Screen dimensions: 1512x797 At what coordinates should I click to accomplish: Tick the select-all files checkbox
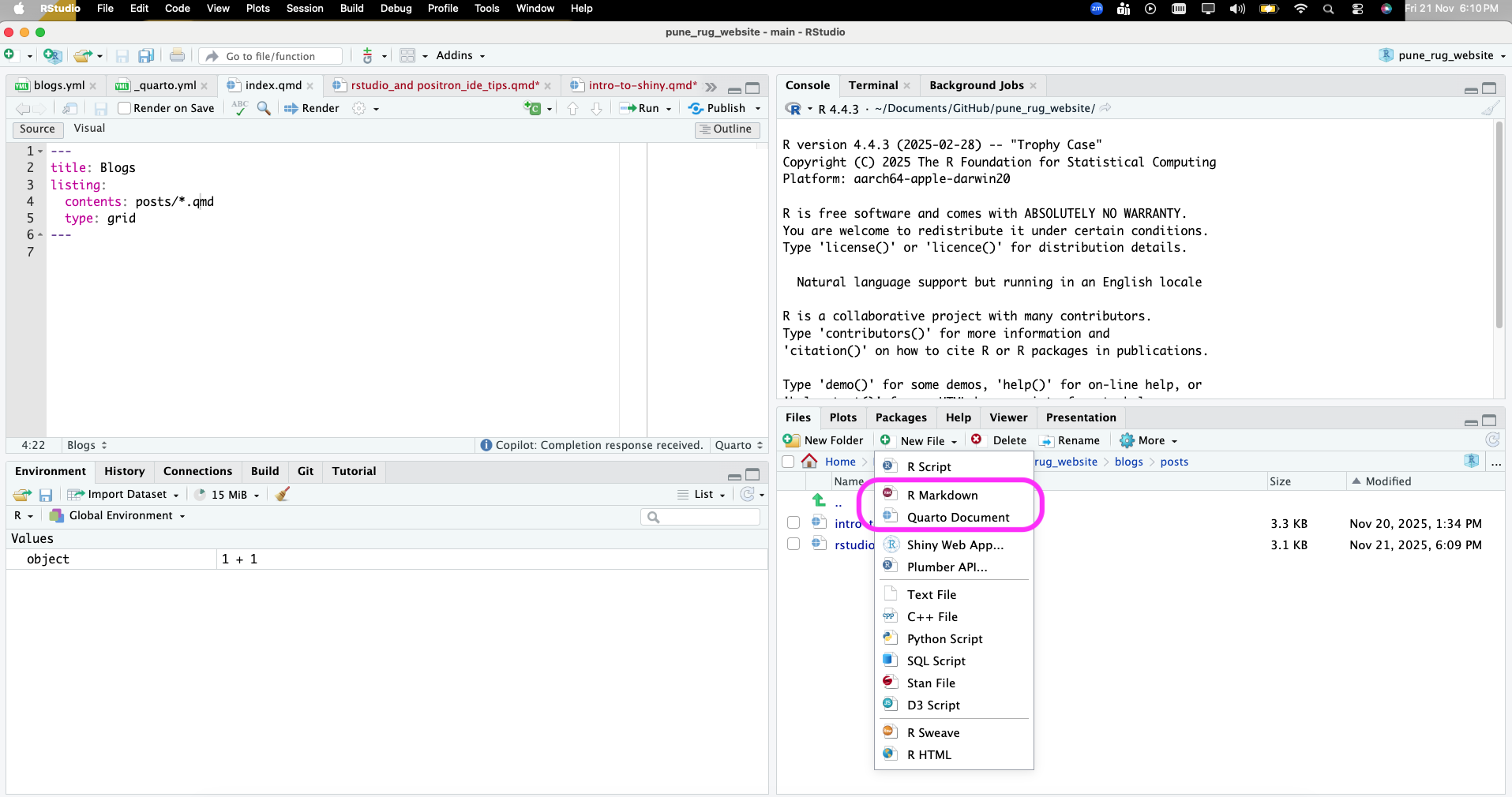[788, 462]
